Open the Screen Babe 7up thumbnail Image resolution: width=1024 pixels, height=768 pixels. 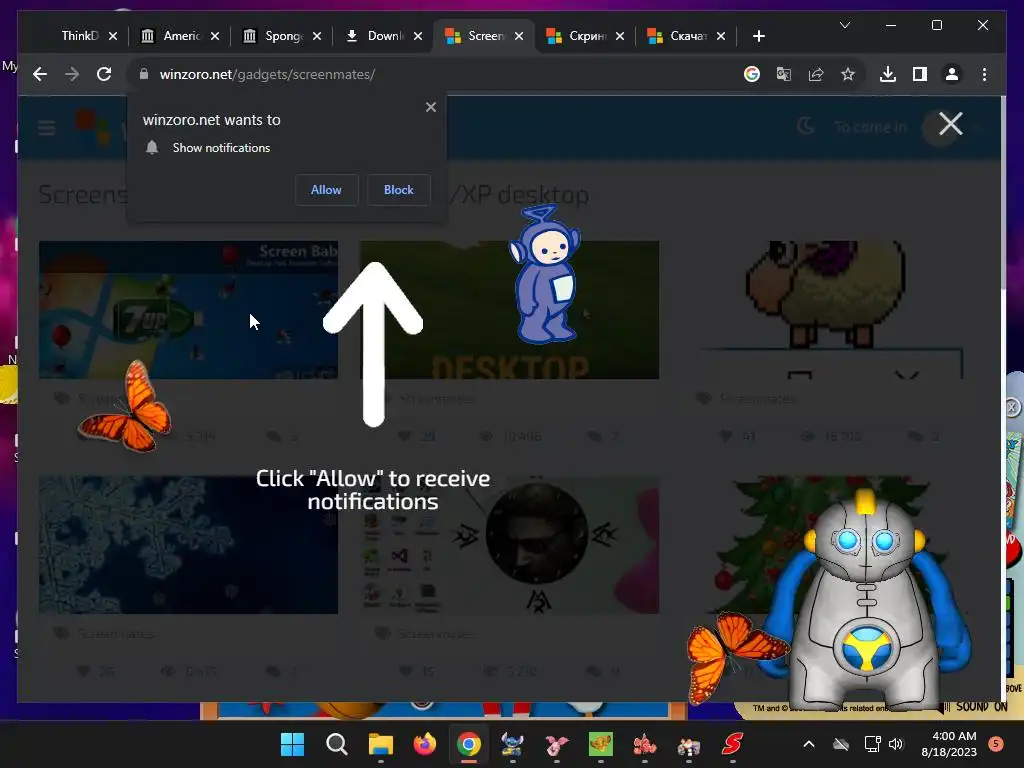pos(189,310)
